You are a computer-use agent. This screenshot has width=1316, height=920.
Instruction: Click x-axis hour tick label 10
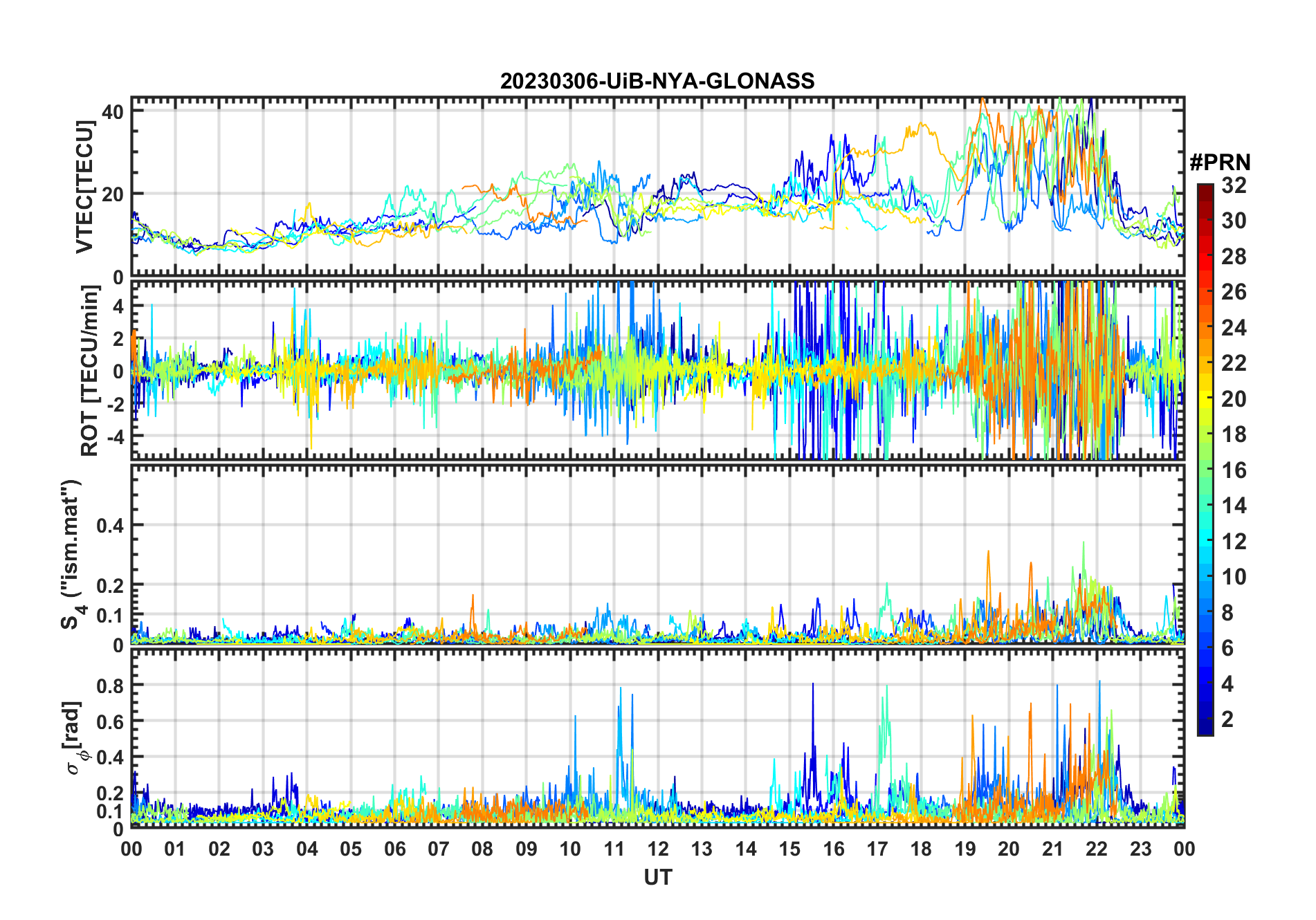[570, 849]
